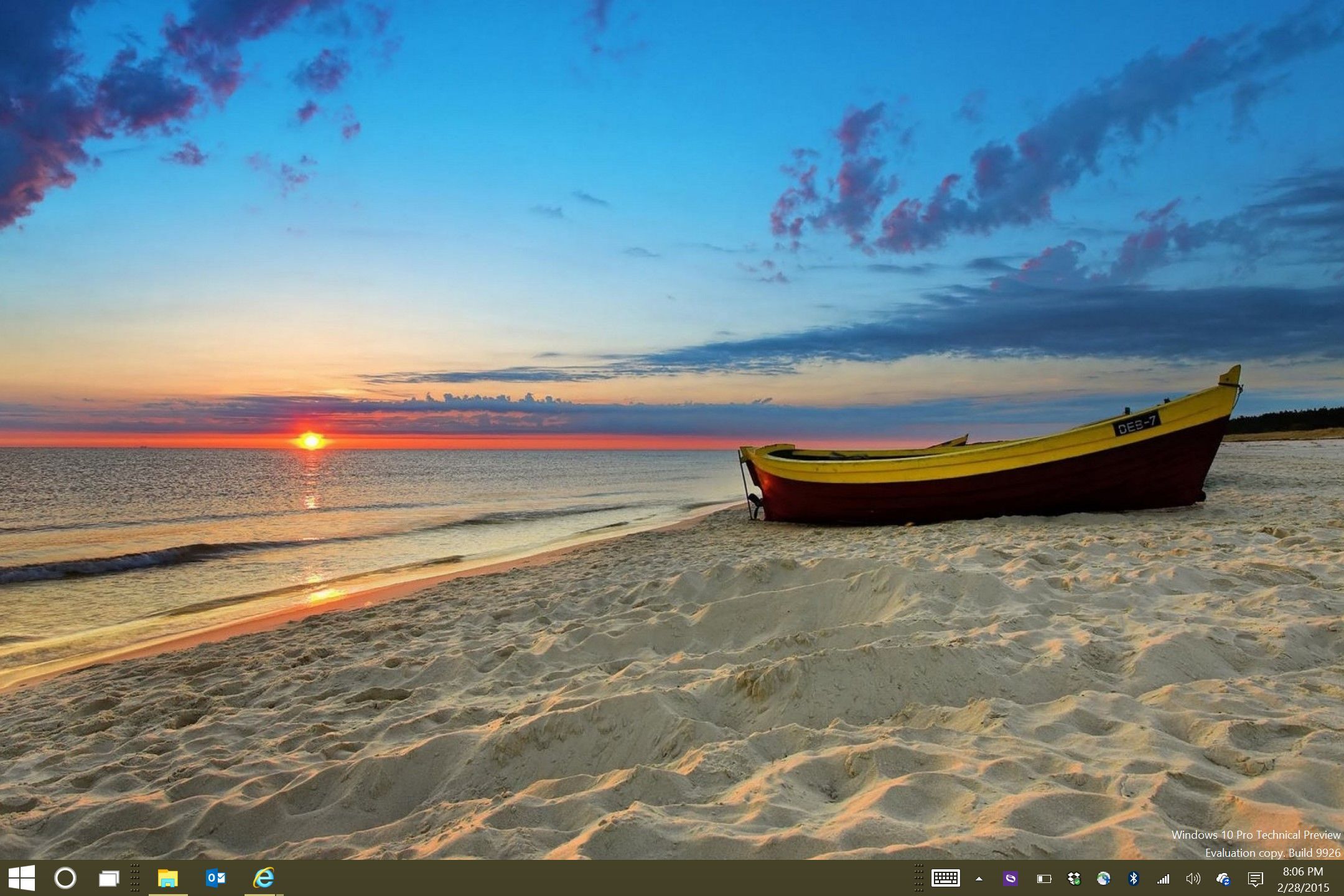Launch Internet Explorer from taskbar
The image size is (1344, 896).
coord(264,878)
